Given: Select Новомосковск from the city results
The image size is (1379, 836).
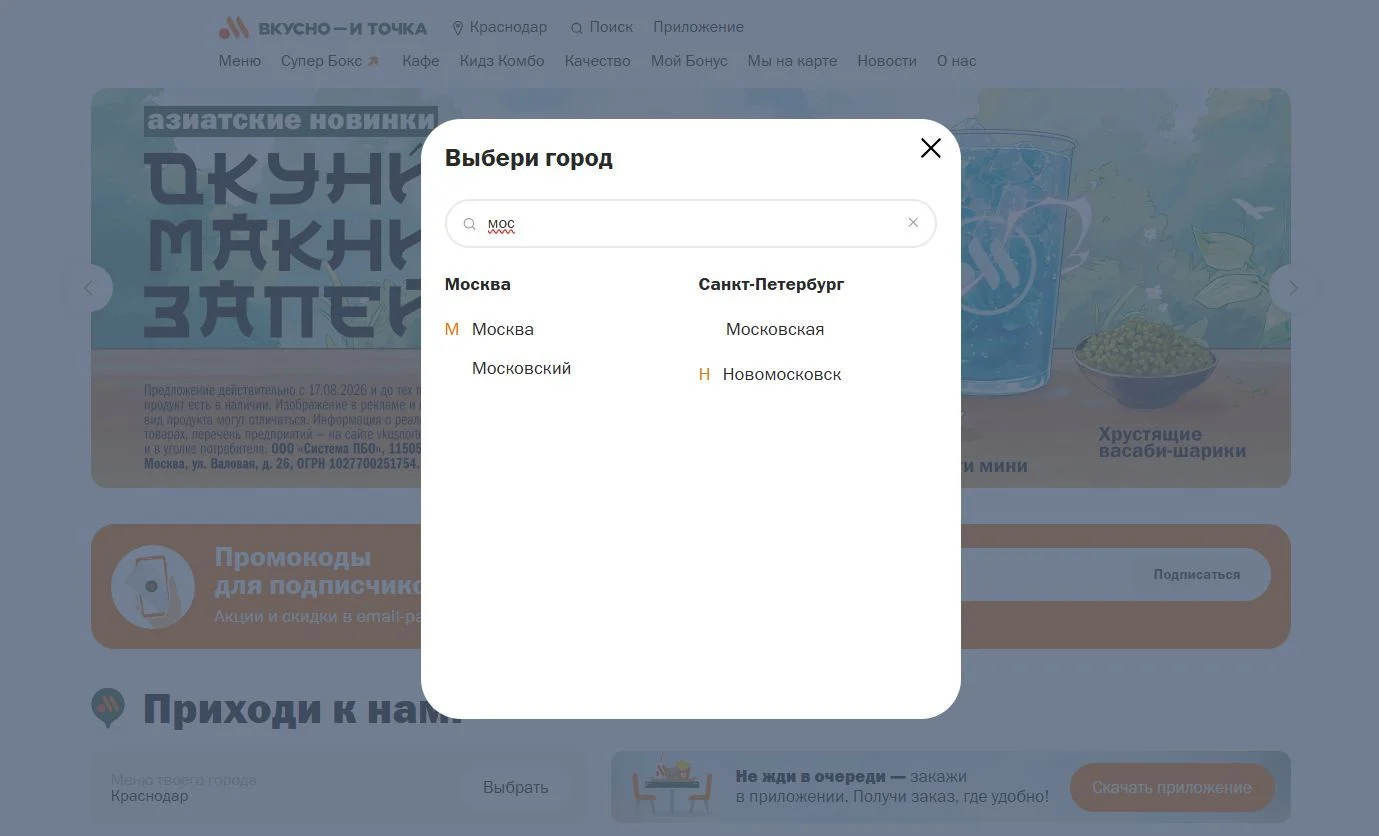Looking at the screenshot, I should 782,374.
